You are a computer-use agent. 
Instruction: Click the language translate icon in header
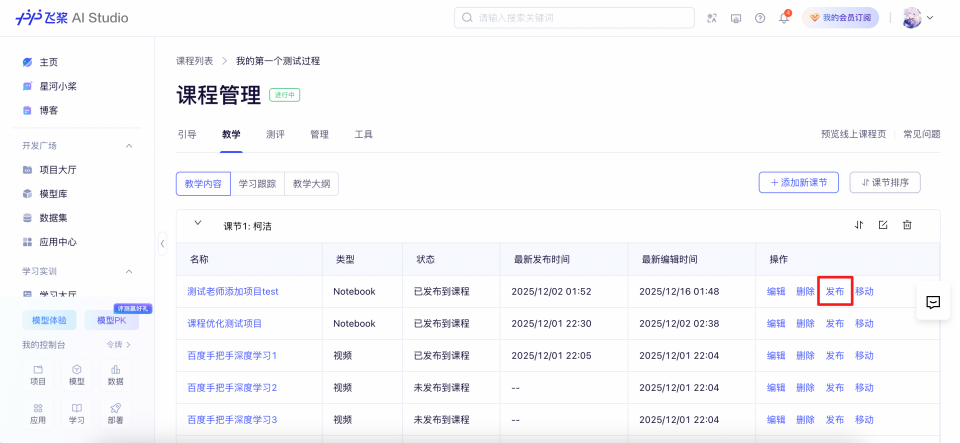[712, 18]
